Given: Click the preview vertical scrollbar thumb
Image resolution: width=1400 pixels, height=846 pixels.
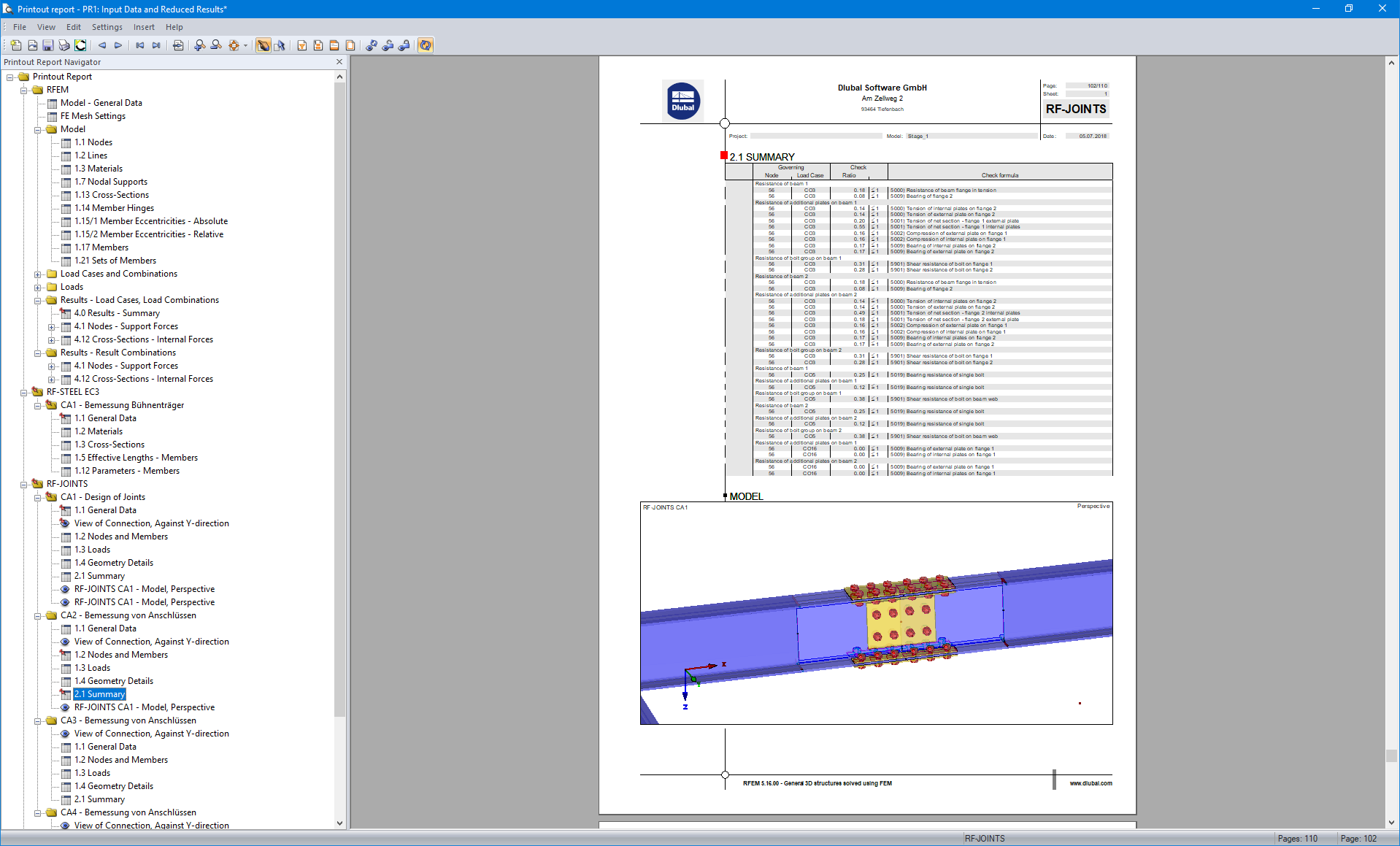Looking at the screenshot, I should tap(1391, 755).
